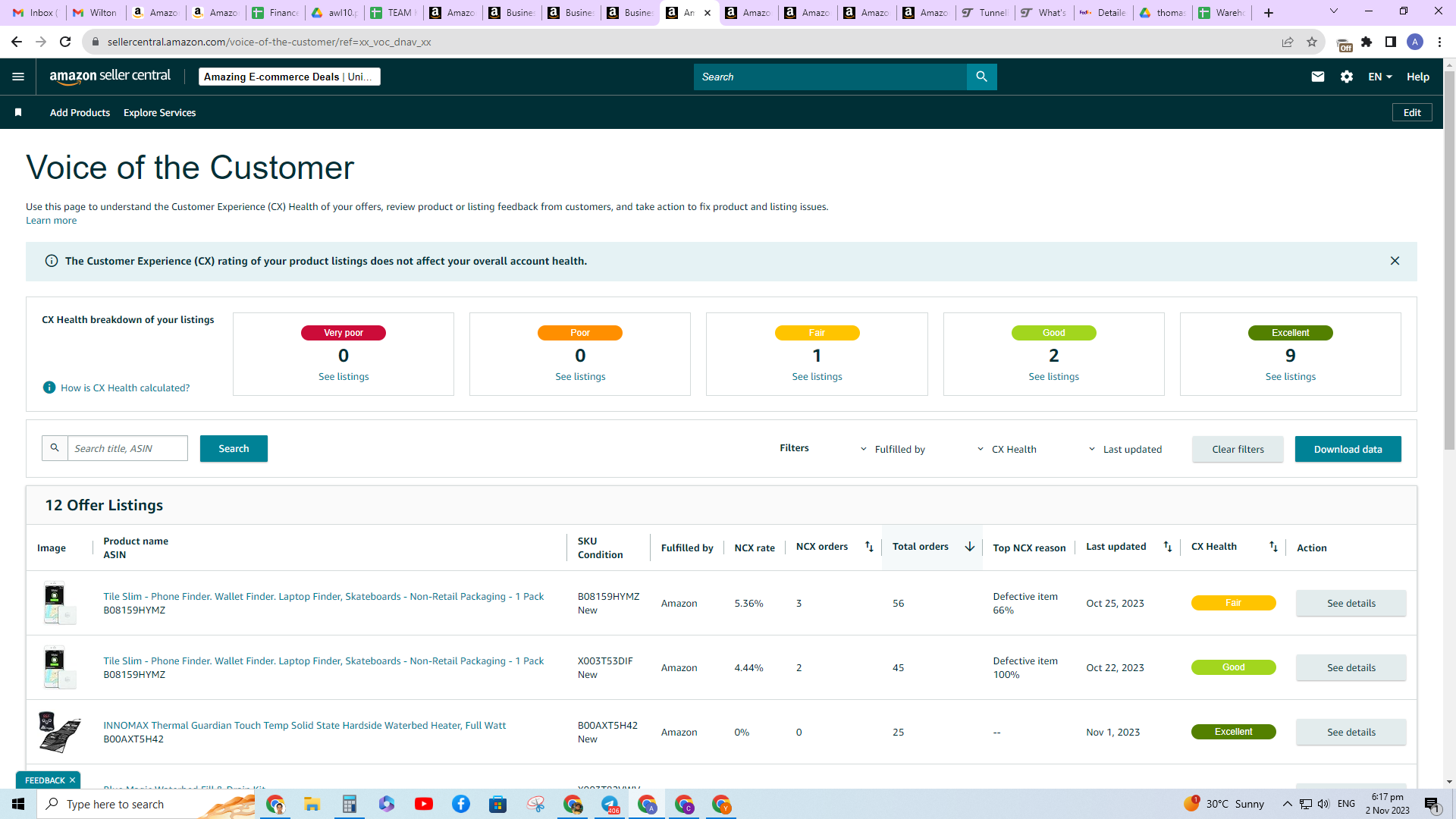Expand the CX Health filter

pos(1006,449)
